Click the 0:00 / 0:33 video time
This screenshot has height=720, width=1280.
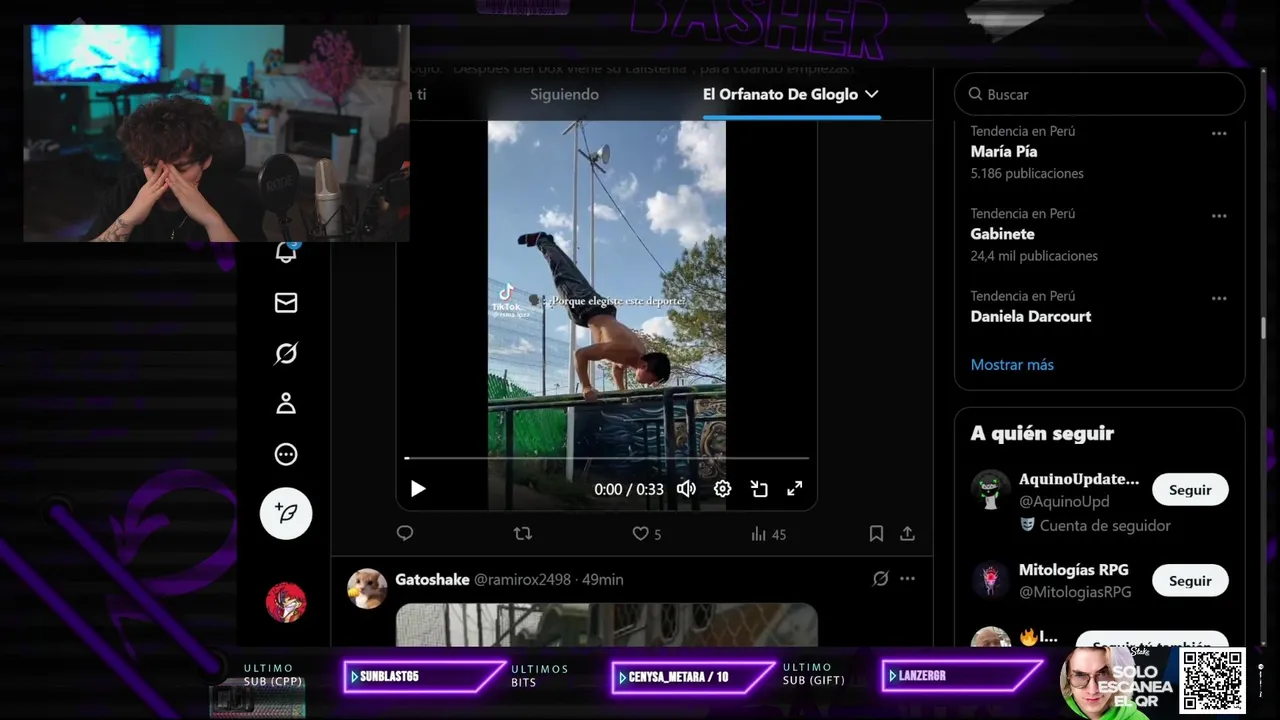[629, 489]
